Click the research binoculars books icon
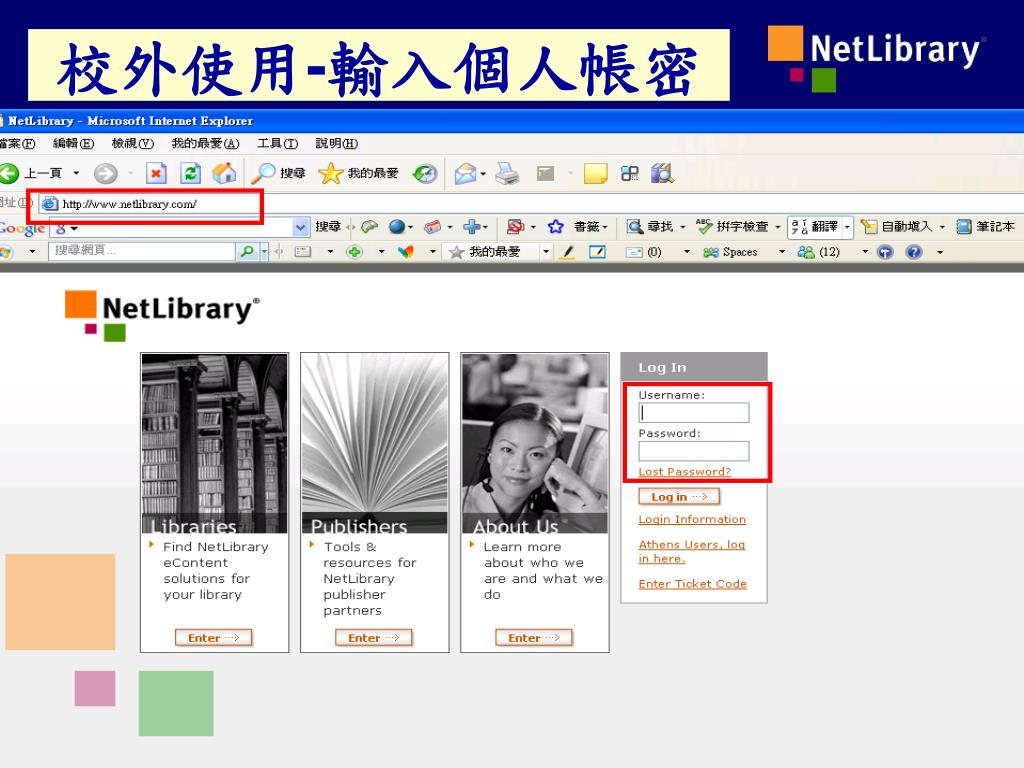 pyautogui.click(x=662, y=173)
